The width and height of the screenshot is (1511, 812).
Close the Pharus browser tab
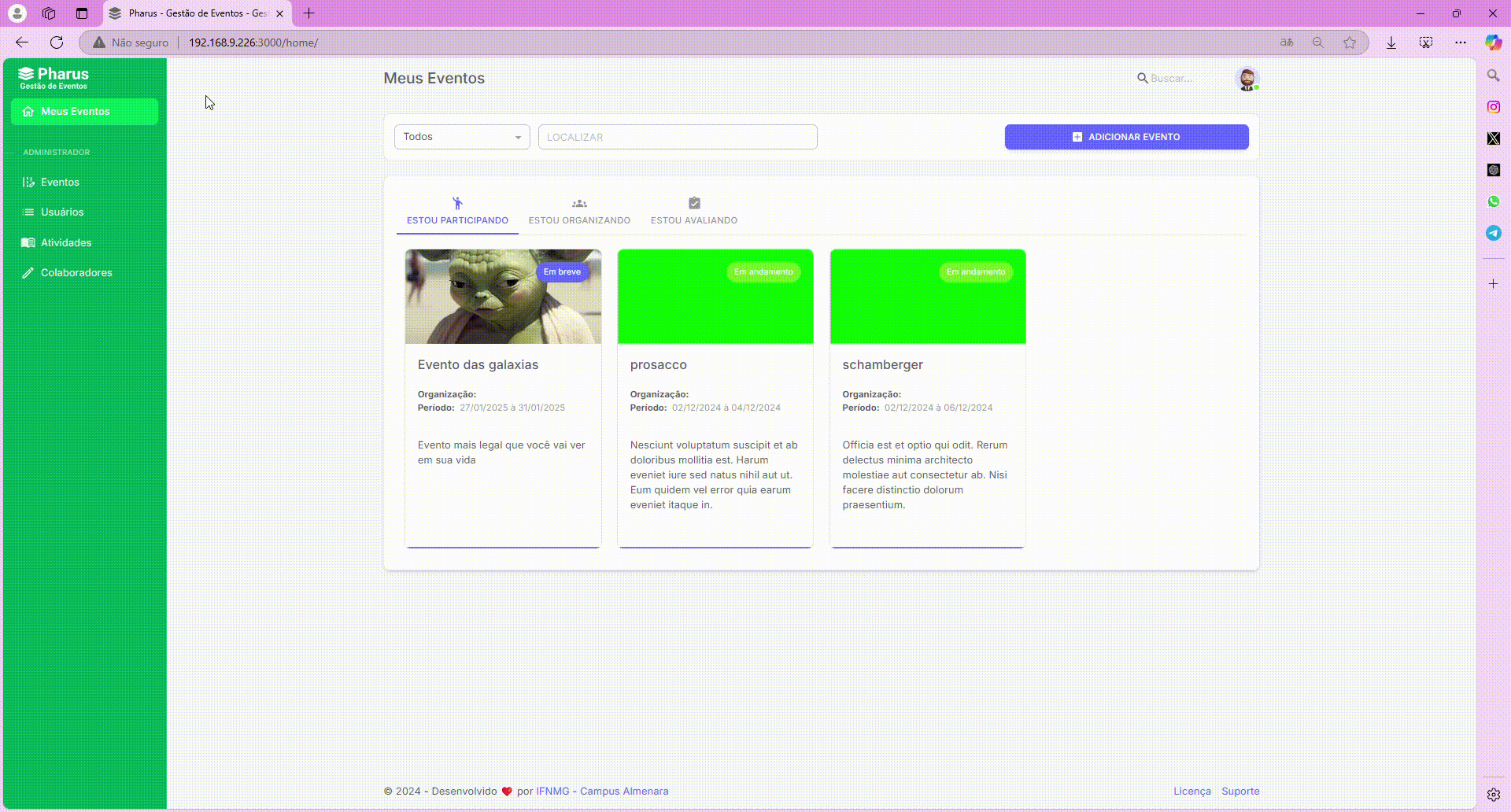(279, 13)
